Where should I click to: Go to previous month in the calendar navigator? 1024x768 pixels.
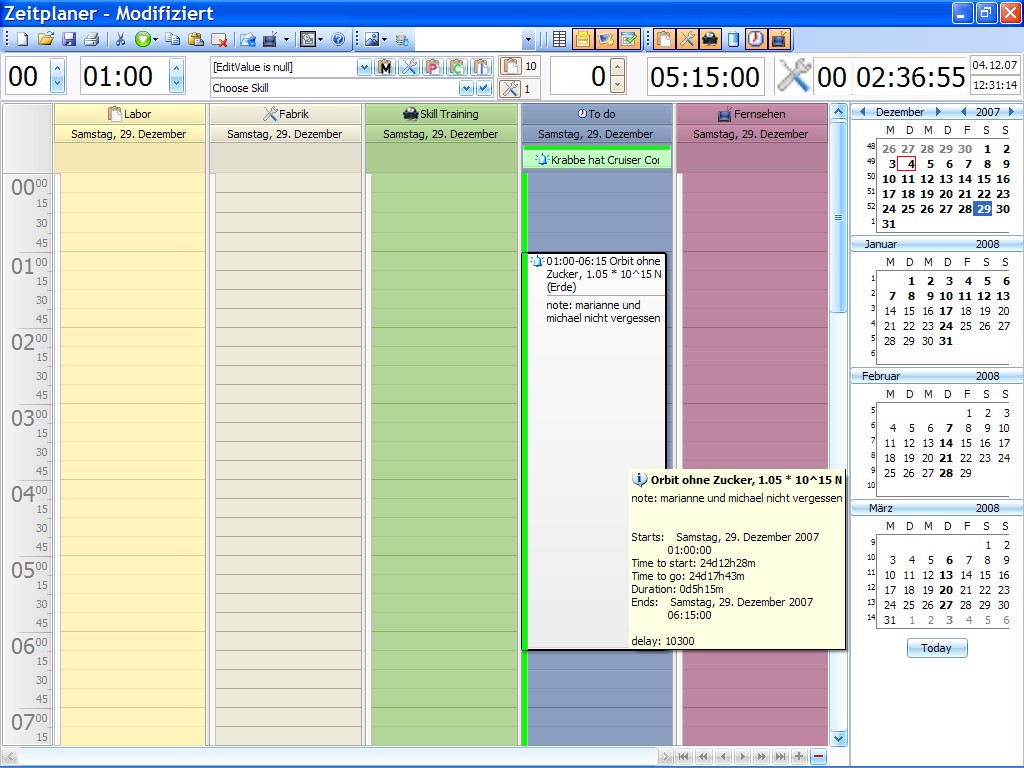click(862, 112)
